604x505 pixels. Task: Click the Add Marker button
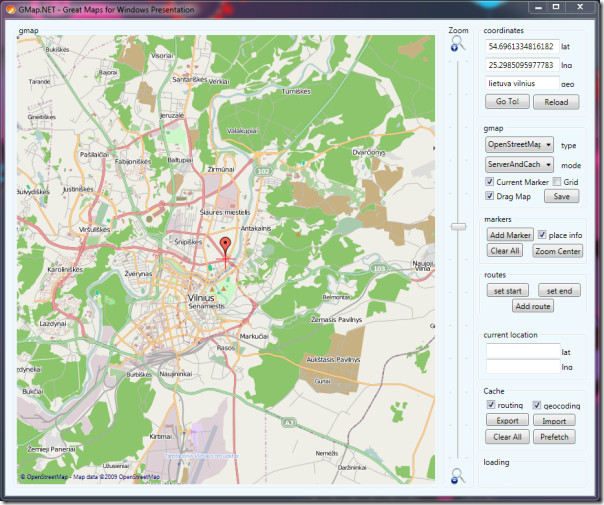510,235
